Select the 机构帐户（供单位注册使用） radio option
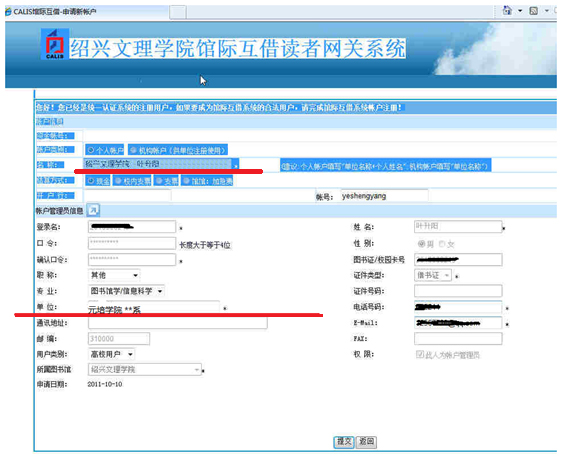 (x=133, y=150)
